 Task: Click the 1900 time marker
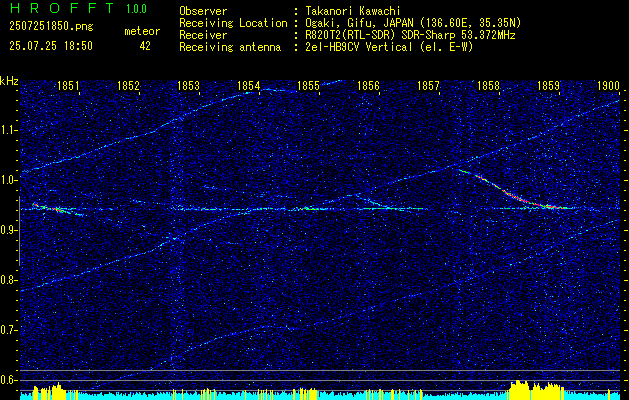pos(609,86)
